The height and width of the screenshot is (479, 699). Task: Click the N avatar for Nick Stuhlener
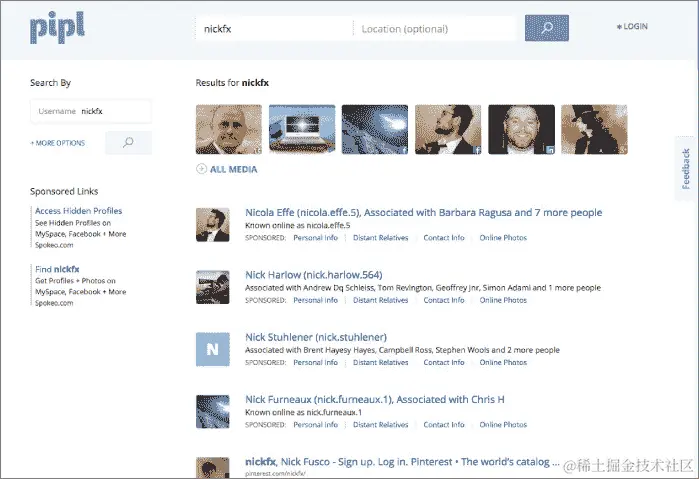(213, 349)
